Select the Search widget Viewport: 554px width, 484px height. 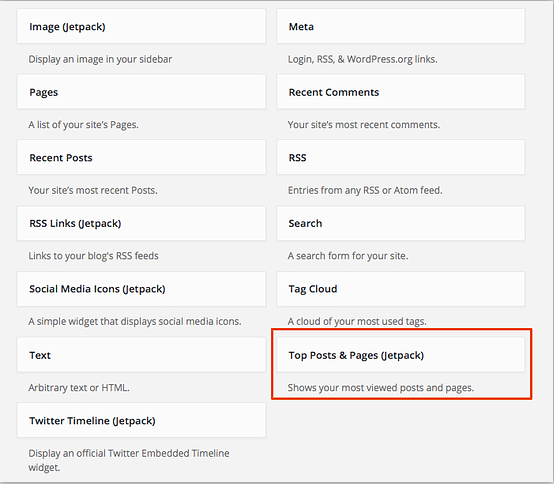pos(401,223)
